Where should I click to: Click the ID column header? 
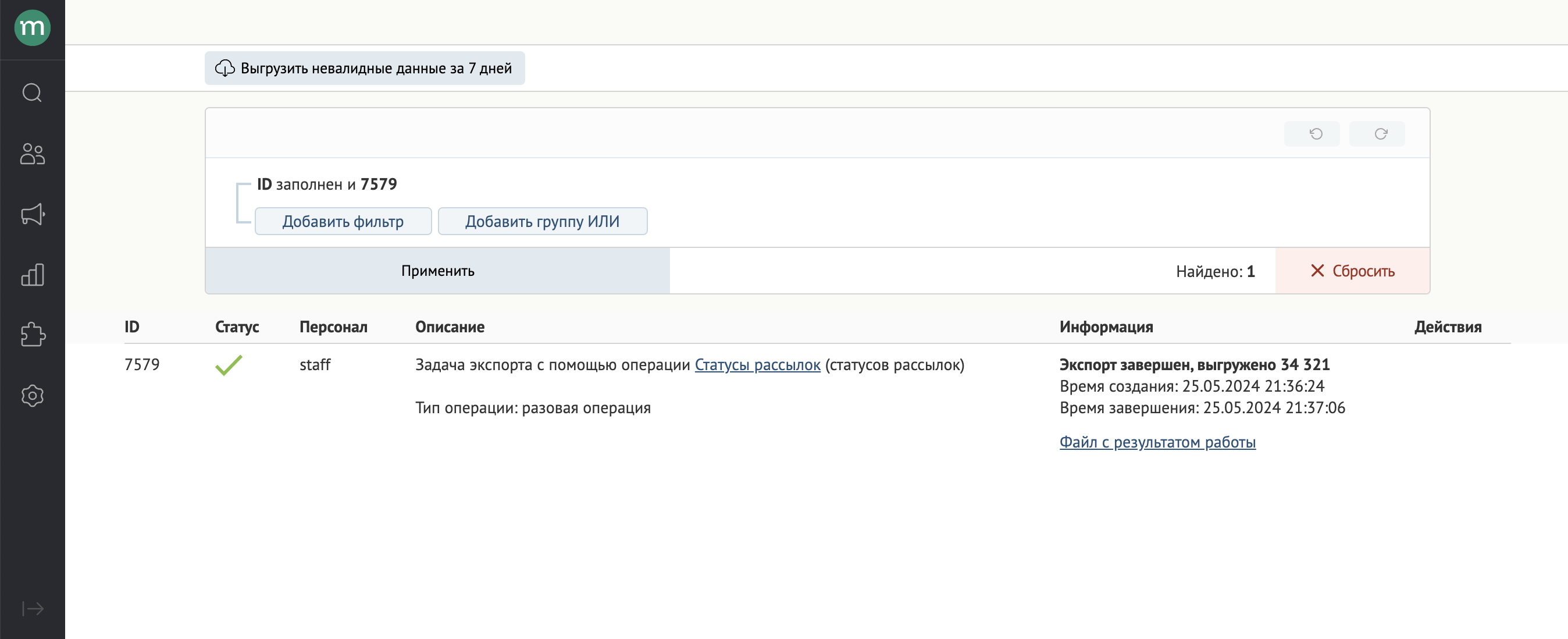pos(132,327)
